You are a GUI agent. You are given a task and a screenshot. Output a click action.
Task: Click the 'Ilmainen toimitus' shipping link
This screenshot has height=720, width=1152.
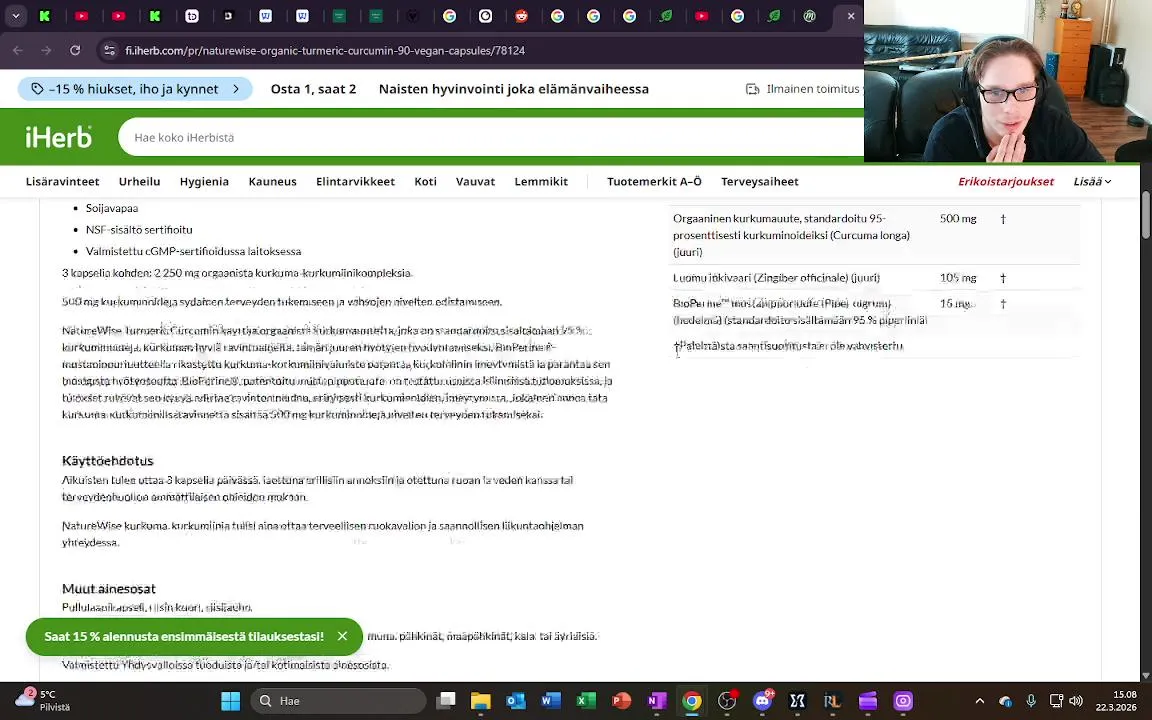tap(804, 89)
